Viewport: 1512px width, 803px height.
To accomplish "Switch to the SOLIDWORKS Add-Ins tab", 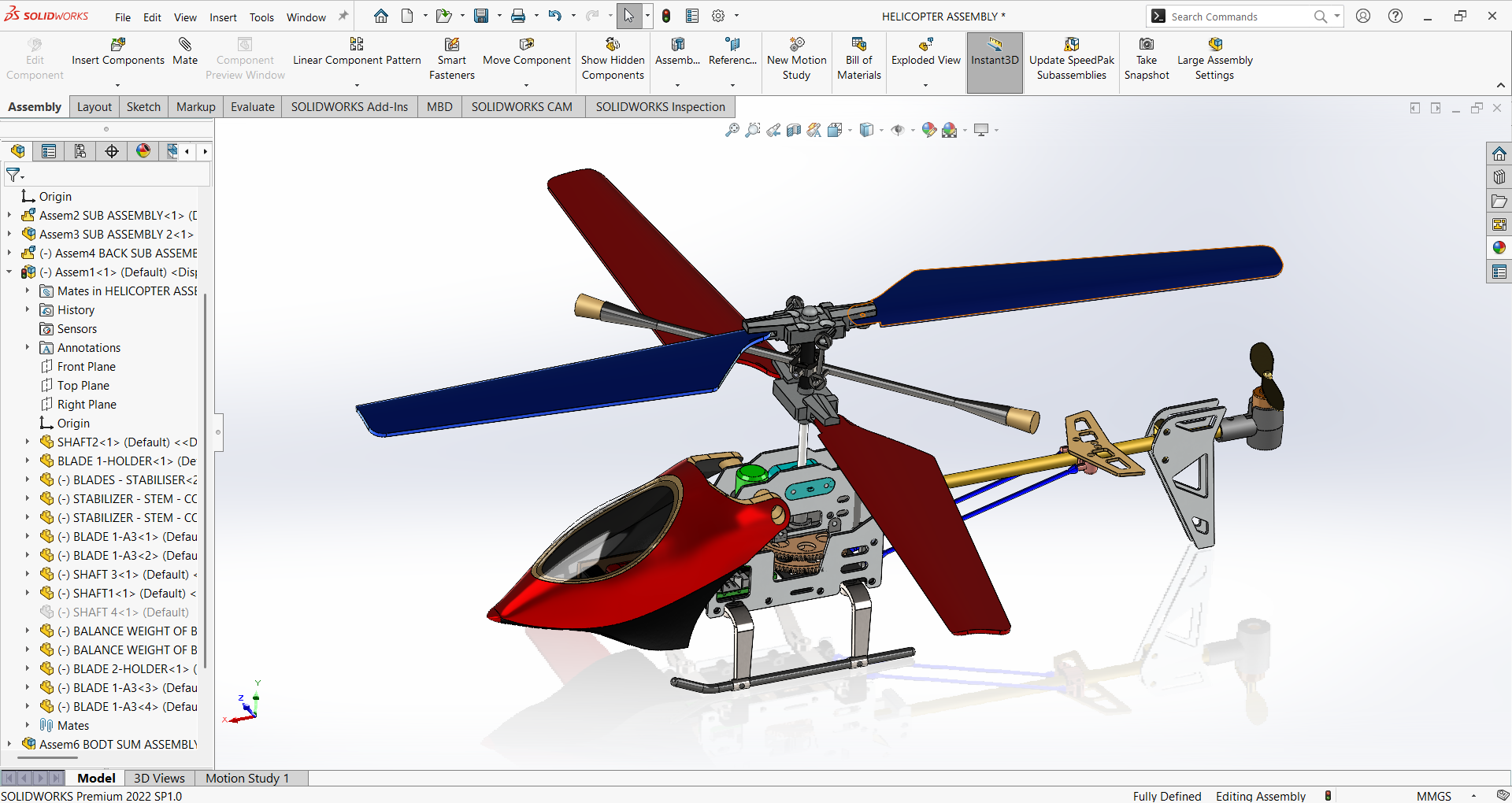I will [350, 107].
